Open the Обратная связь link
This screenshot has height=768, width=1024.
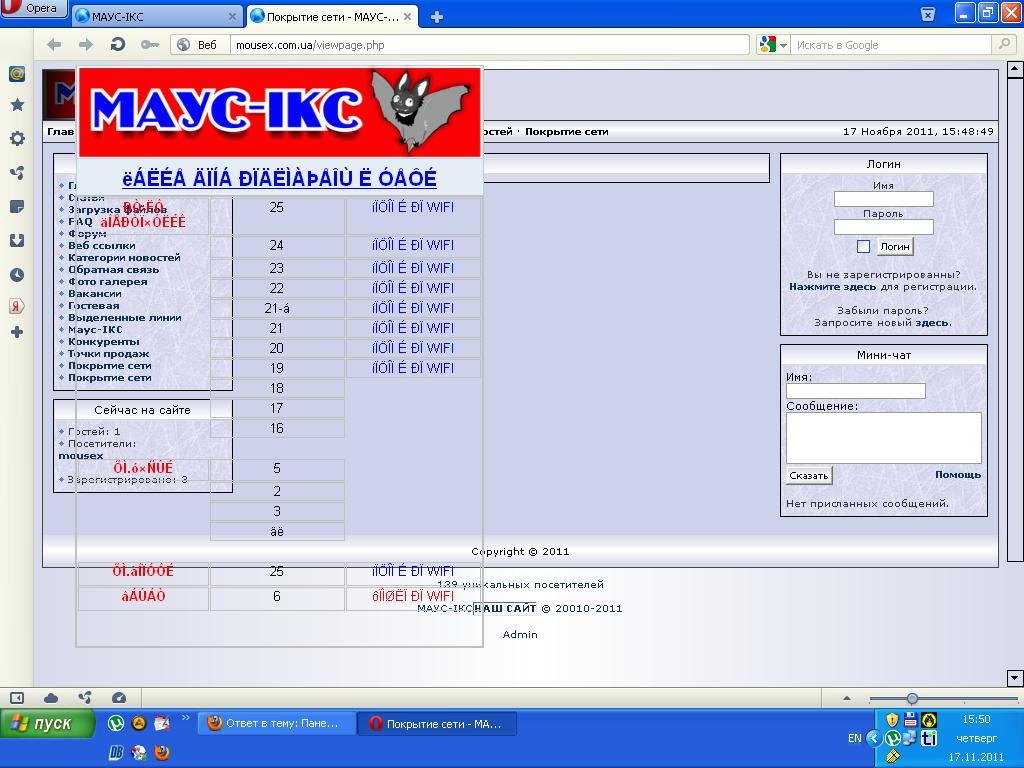114,270
